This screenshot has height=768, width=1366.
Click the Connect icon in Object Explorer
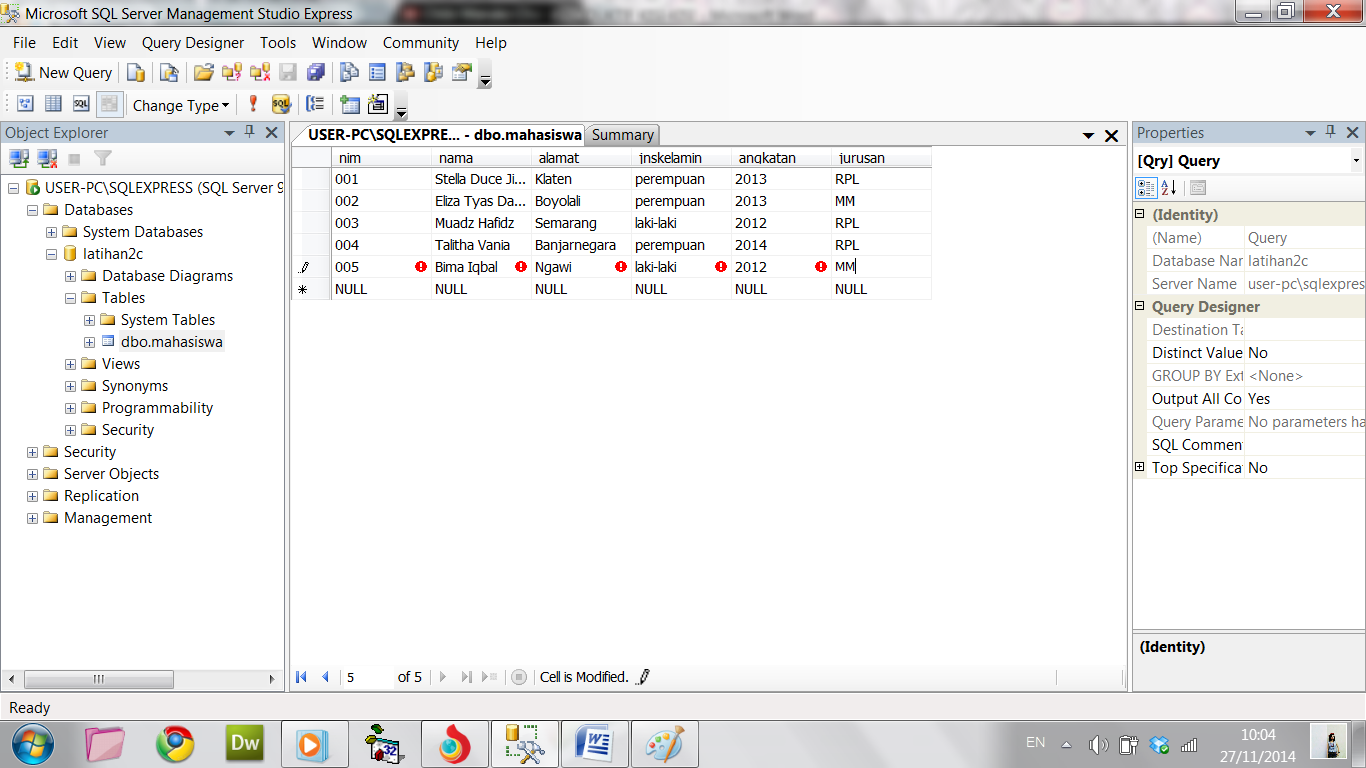tap(19, 158)
